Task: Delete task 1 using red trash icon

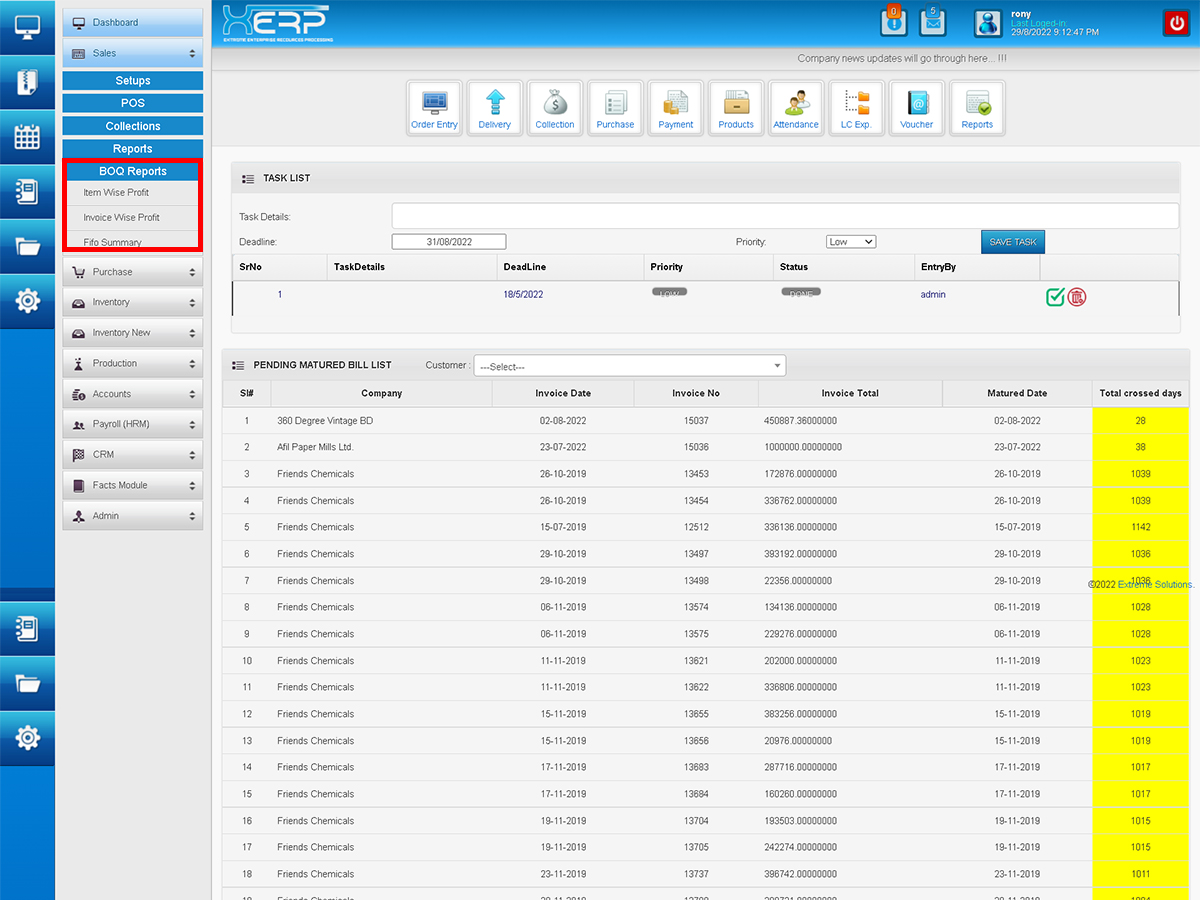Action: tap(1077, 296)
